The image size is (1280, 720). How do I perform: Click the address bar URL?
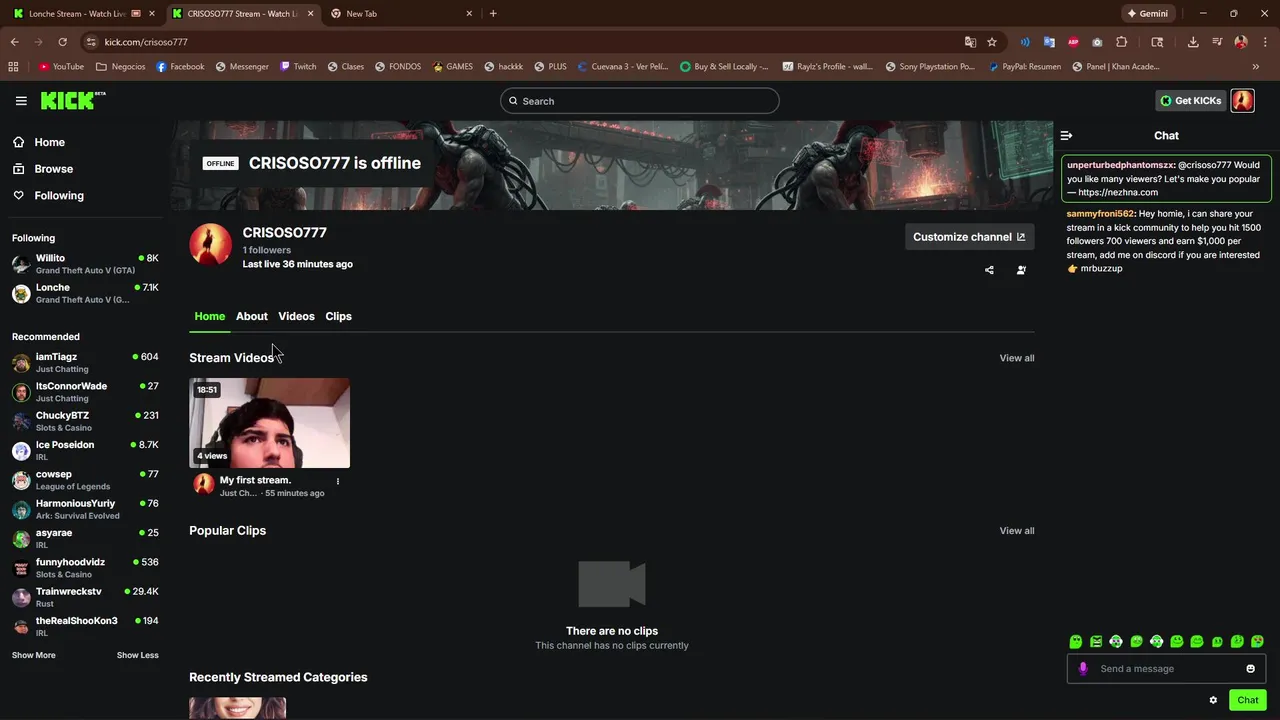point(146,42)
